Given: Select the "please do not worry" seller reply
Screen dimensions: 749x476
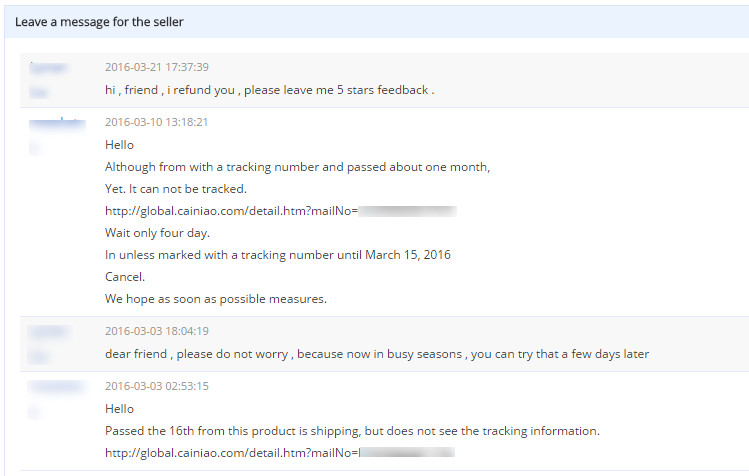Looking at the screenshot, I should pyautogui.click(x=384, y=353).
